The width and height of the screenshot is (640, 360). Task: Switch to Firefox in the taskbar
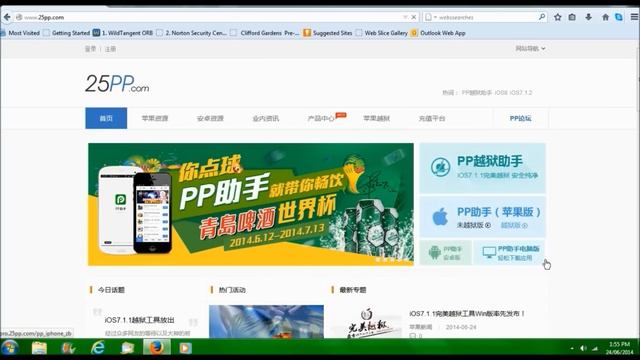point(156,348)
